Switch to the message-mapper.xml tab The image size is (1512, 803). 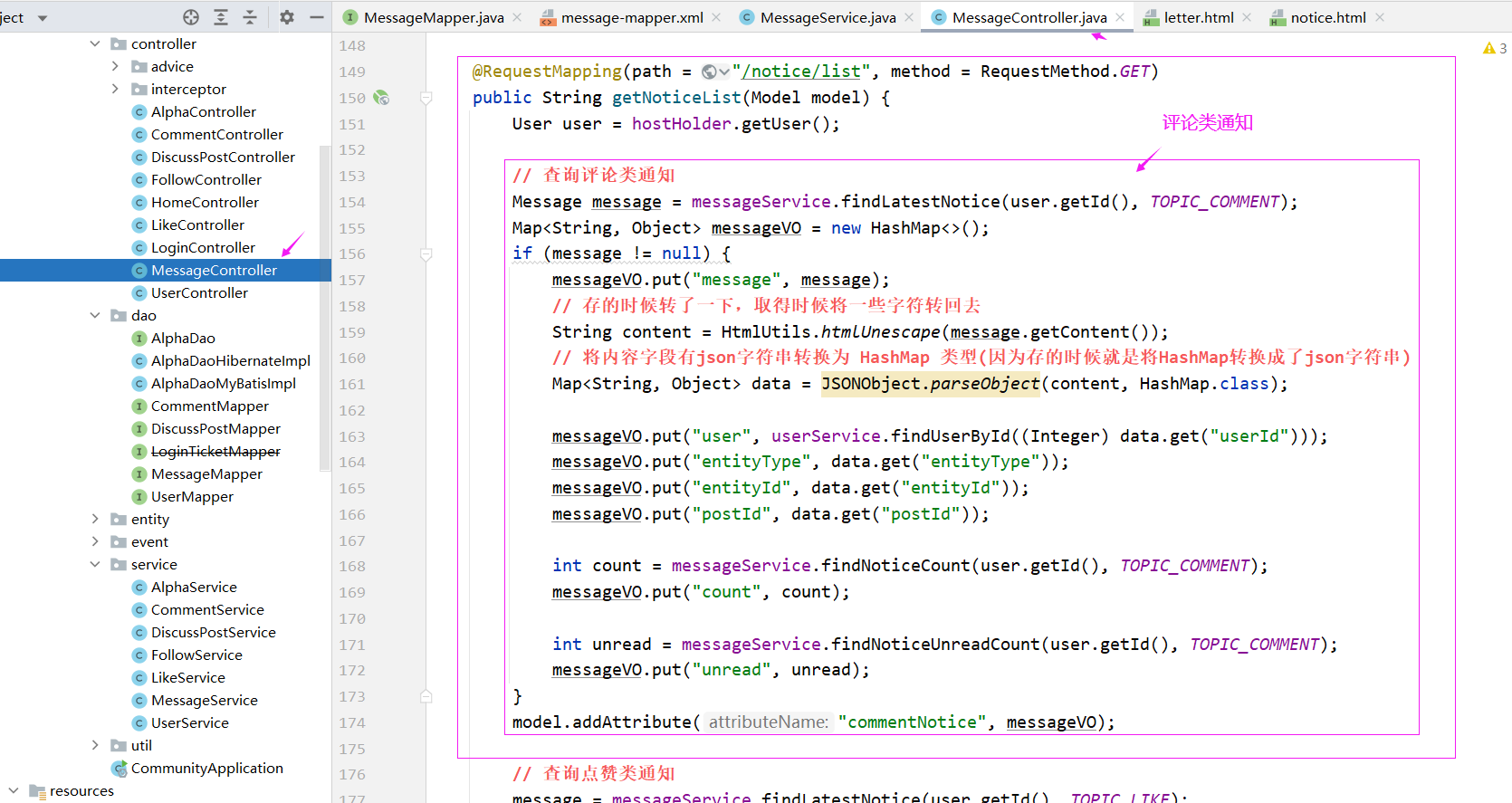[x=632, y=17]
